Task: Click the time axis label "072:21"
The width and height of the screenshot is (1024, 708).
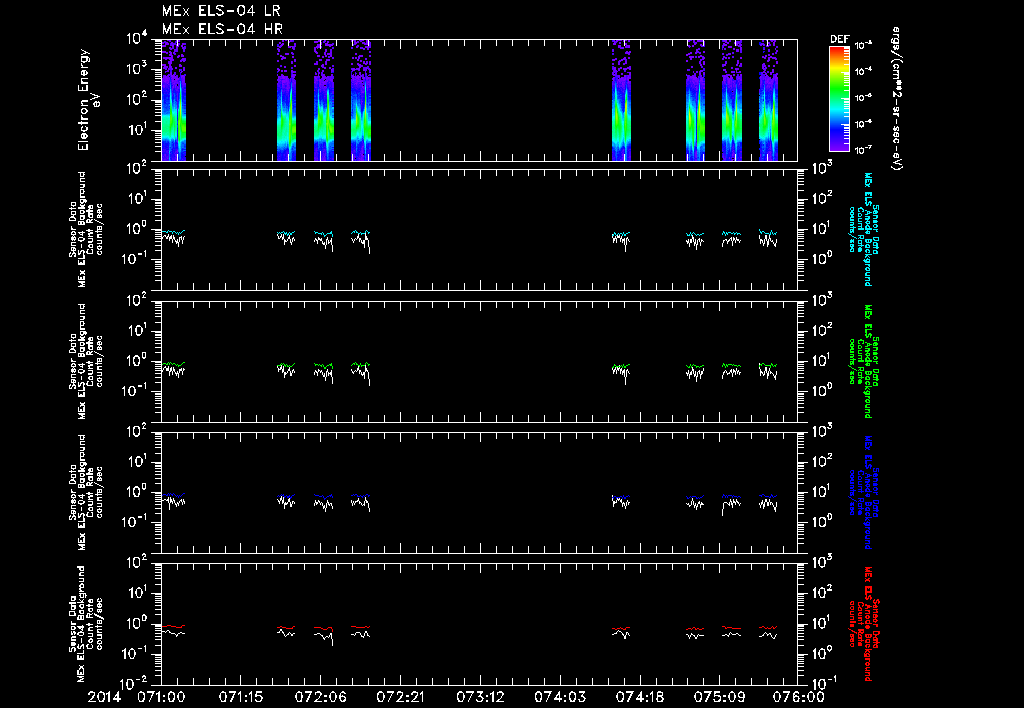Action: tap(400, 697)
